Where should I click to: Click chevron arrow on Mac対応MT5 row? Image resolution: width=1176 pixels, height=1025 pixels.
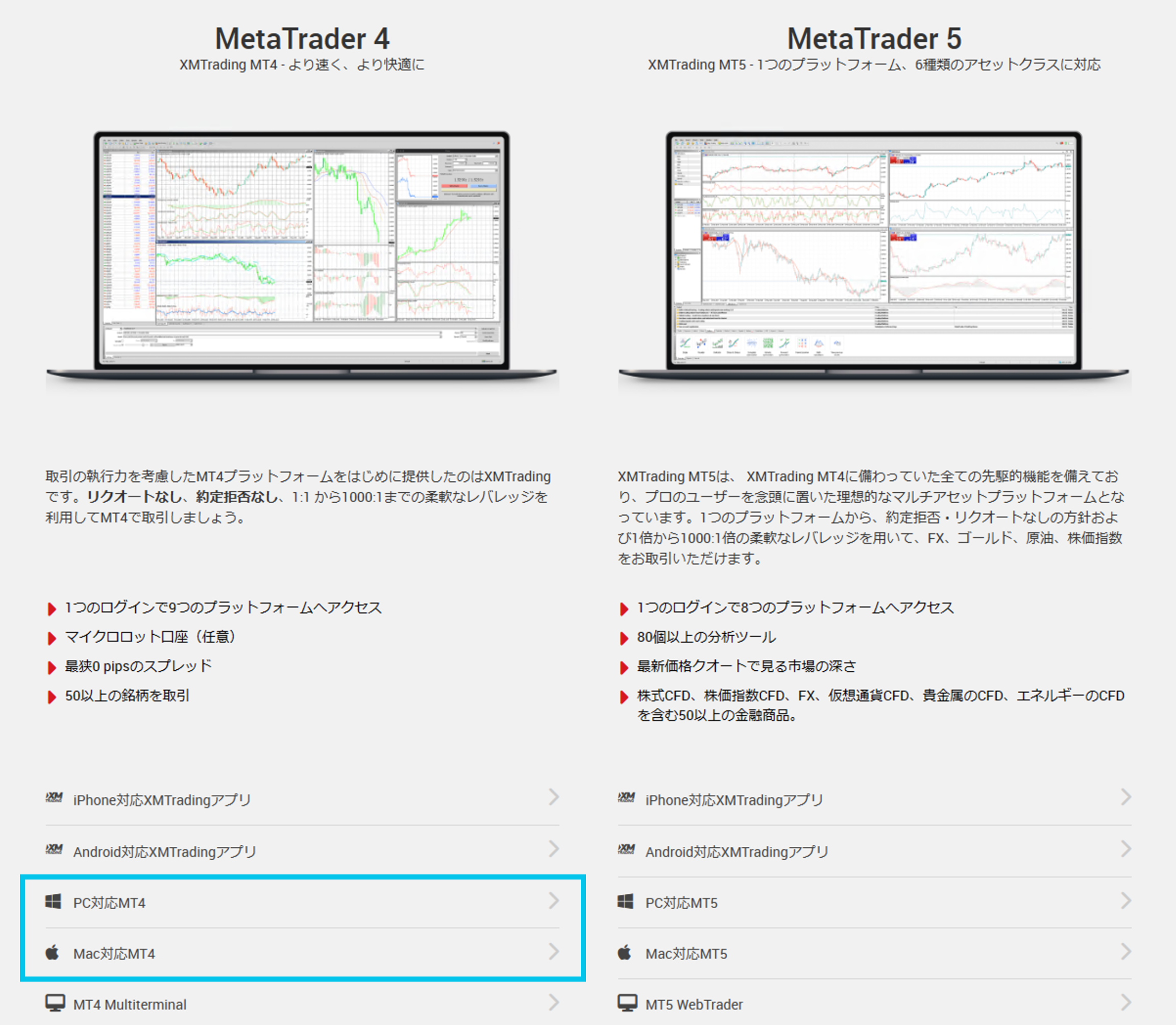point(1125,952)
